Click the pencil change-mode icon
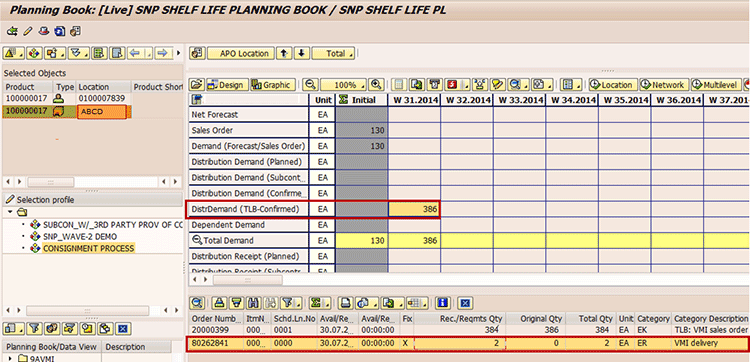750x362 pixels. 27,32
